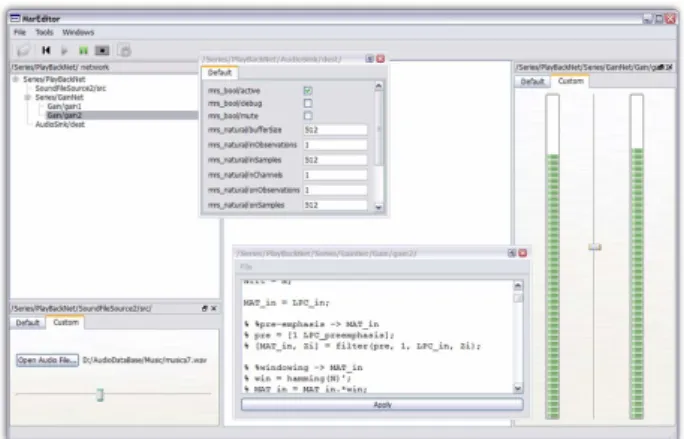Click script editor scroll down arrow

point(518,388)
